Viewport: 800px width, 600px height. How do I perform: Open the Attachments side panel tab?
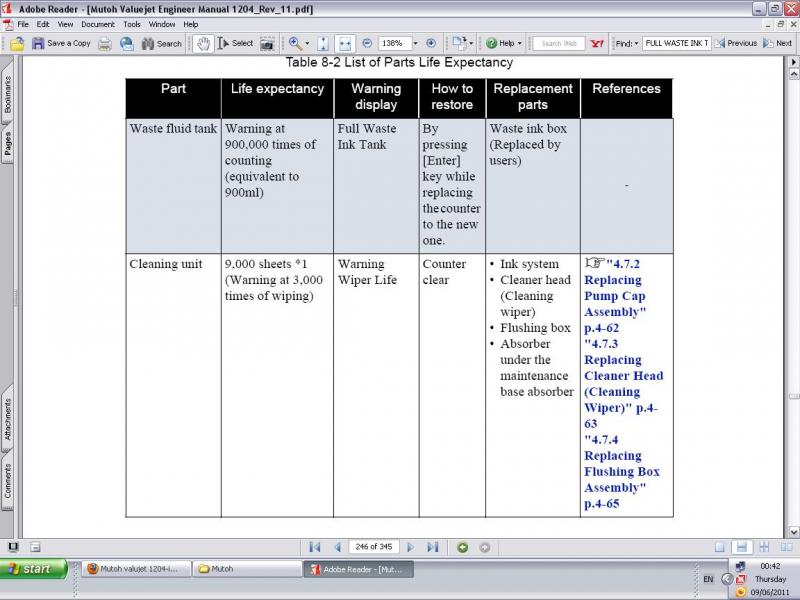pos(7,419)
